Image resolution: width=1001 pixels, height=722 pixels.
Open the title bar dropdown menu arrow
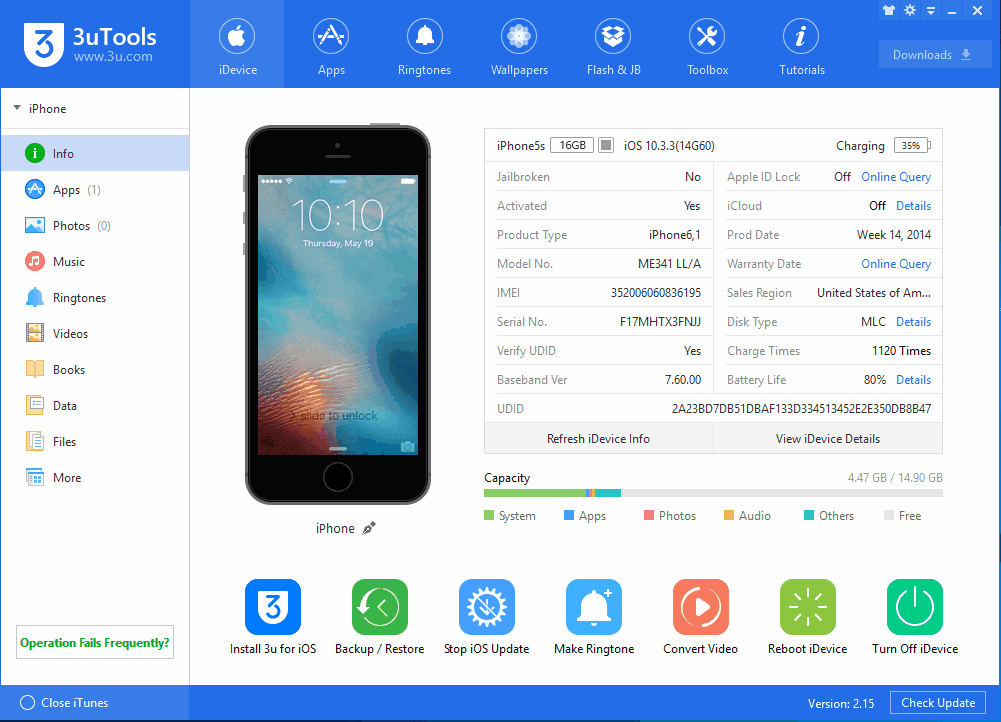click(931, 11)
